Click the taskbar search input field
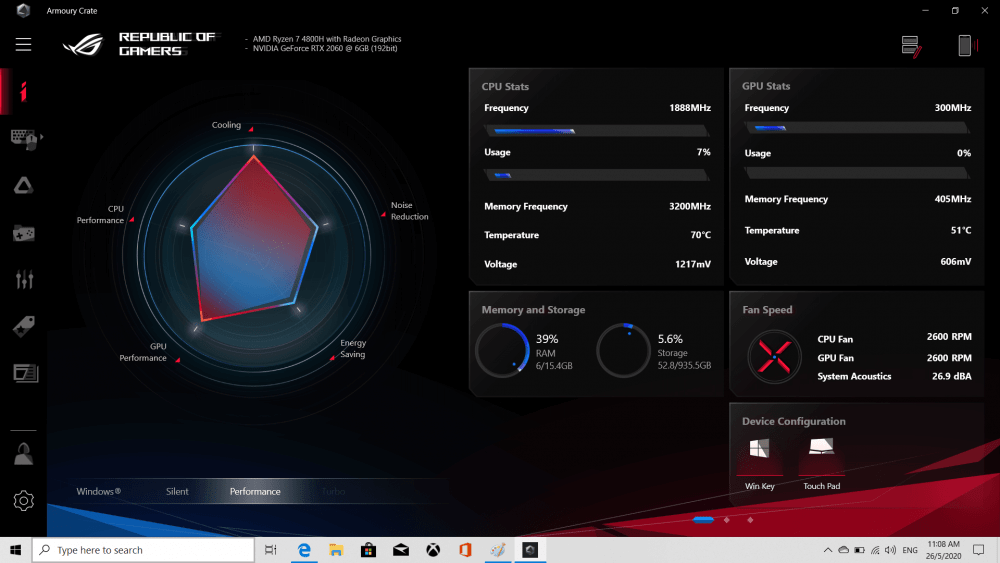Viewport: 1000px width, 563px height. [x=143, y=550]
